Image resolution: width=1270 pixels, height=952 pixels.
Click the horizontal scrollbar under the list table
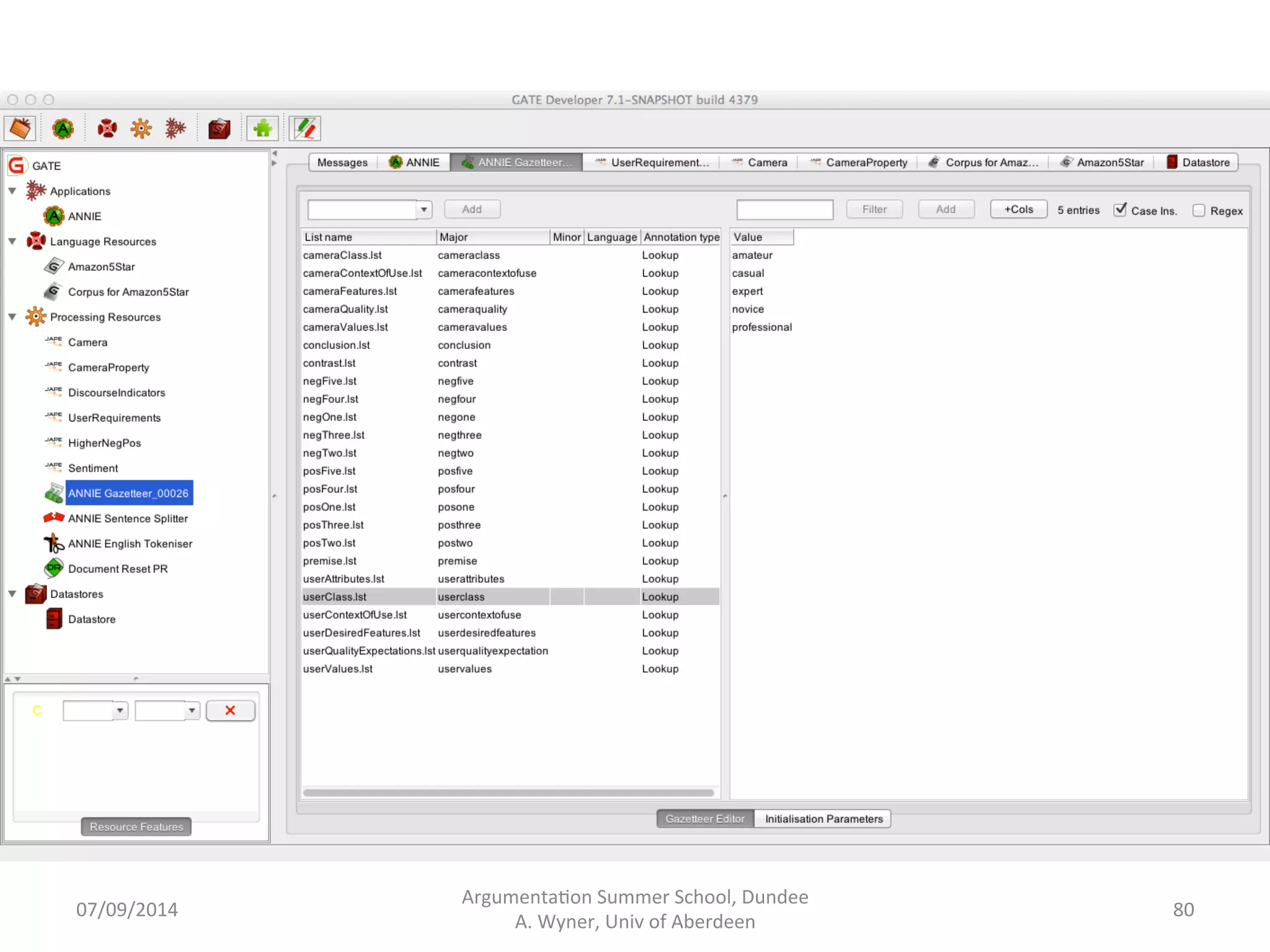pyautogui.click(x=508, y=792)
